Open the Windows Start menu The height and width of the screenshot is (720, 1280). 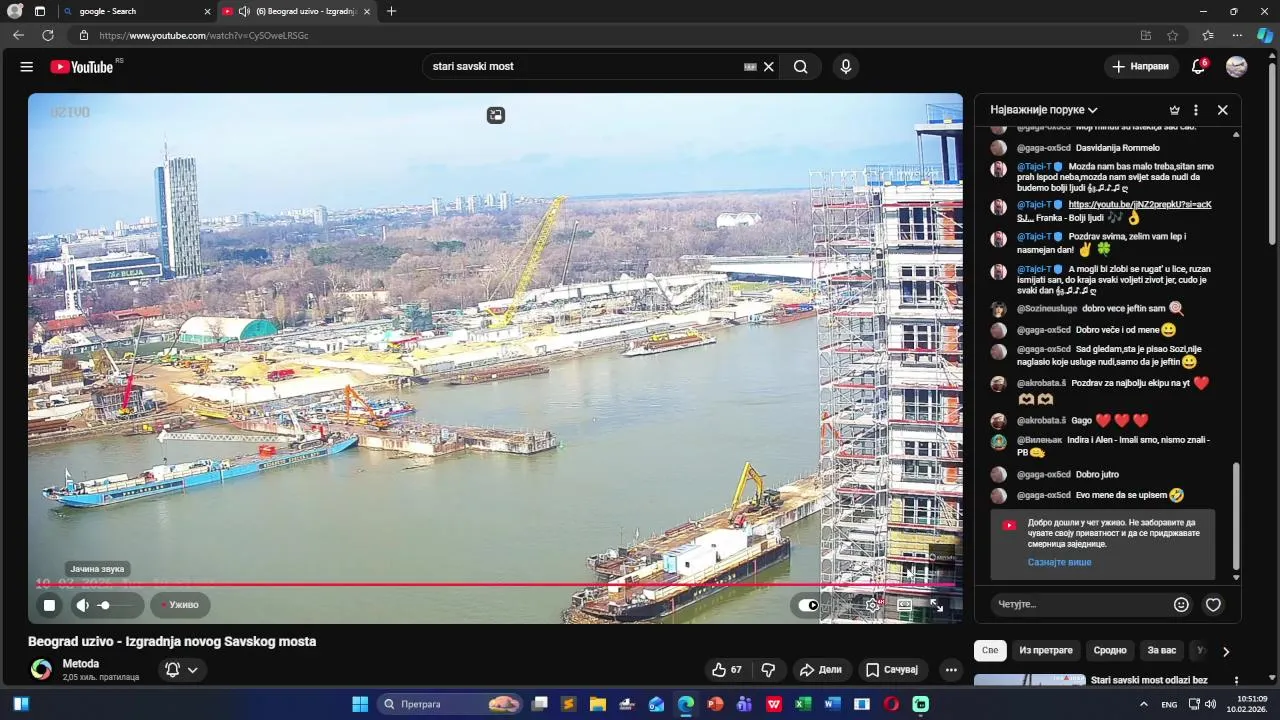coord(361,704)
